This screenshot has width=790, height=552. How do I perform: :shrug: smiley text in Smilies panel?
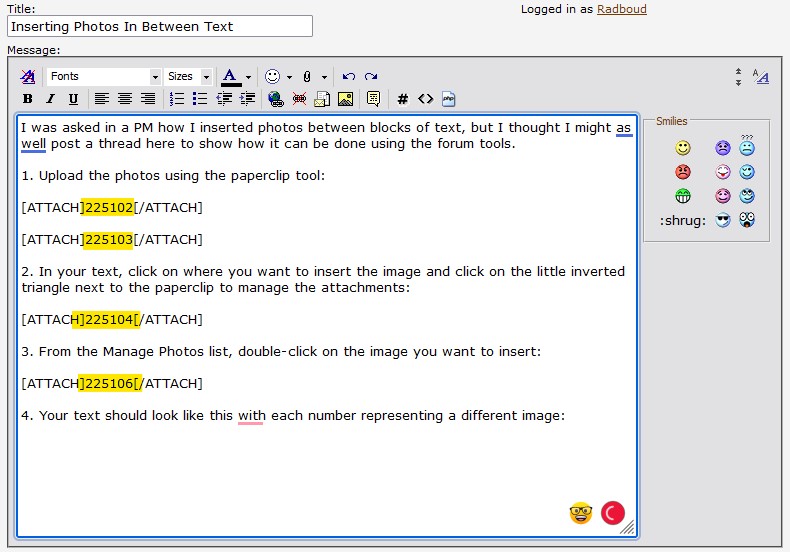(682, 220)
